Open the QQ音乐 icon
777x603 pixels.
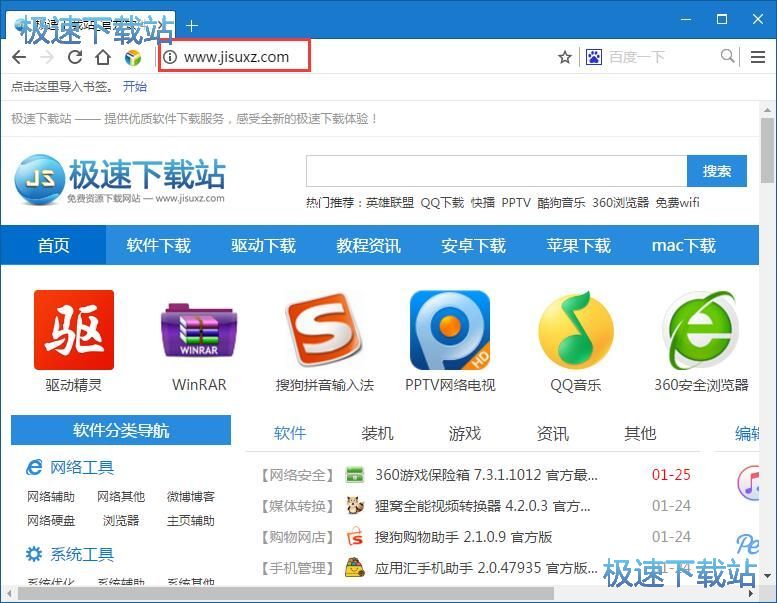[575, 330]
